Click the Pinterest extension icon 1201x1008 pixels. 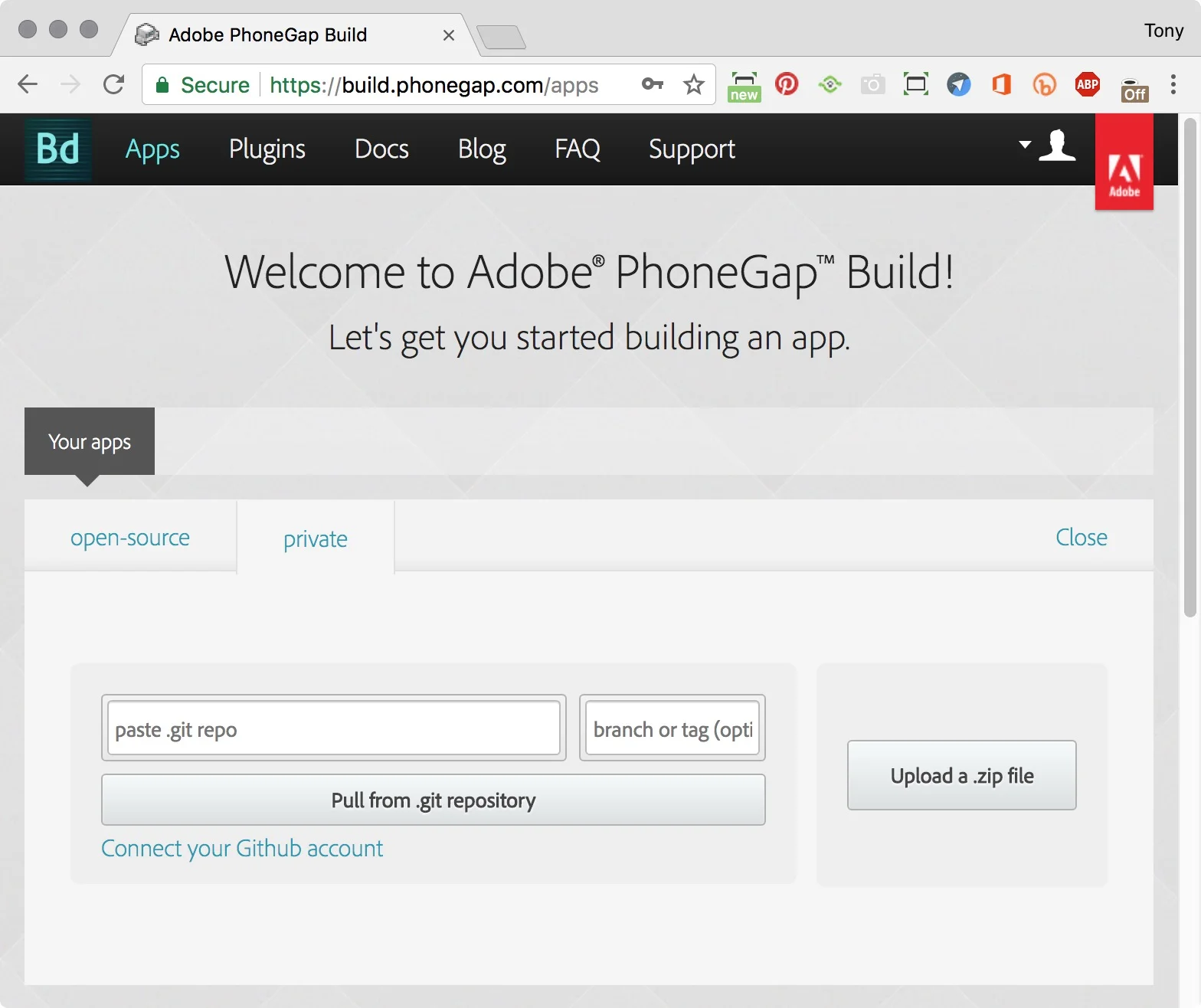pos(787,83)
